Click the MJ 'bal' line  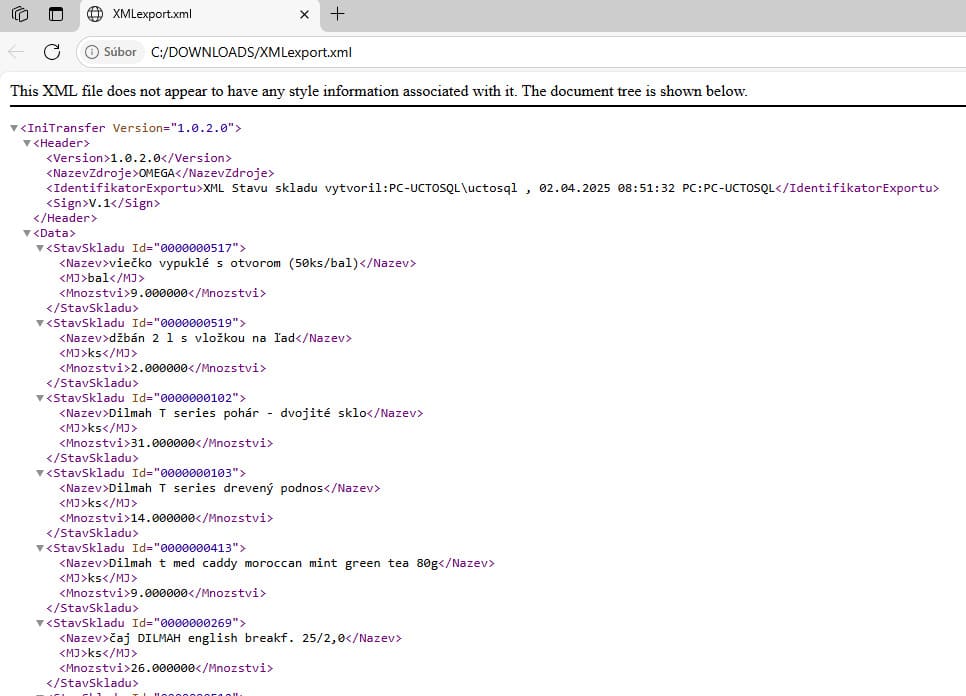pyautogui.click(x=102, y=278)
